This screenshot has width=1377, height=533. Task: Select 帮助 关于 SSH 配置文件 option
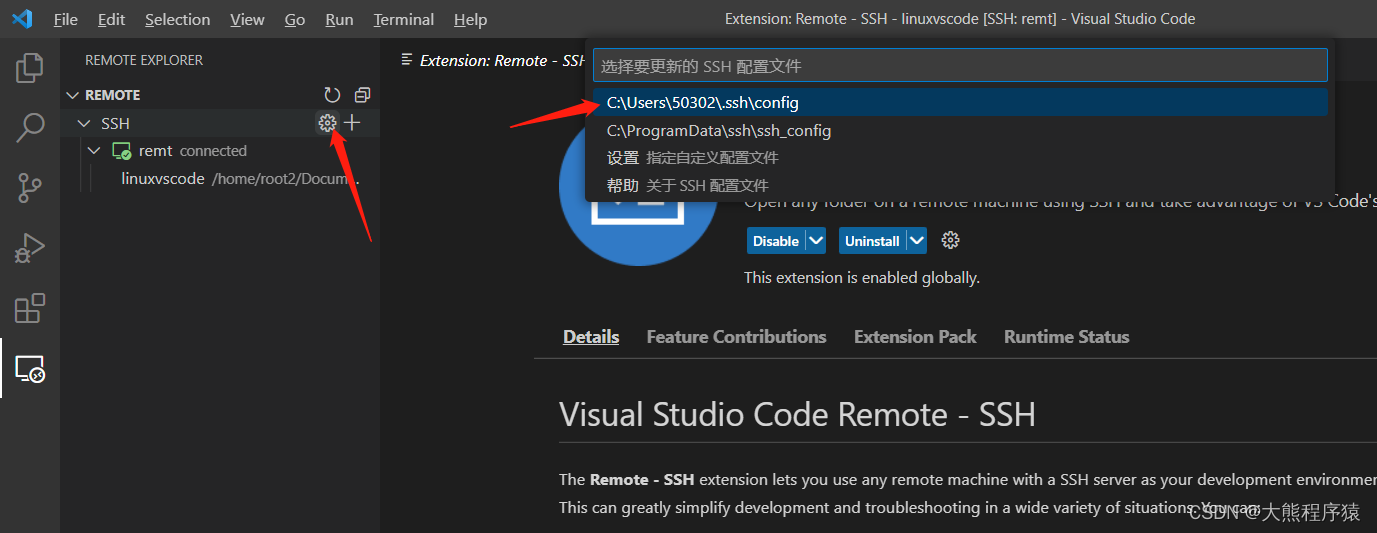pos(960,185)
